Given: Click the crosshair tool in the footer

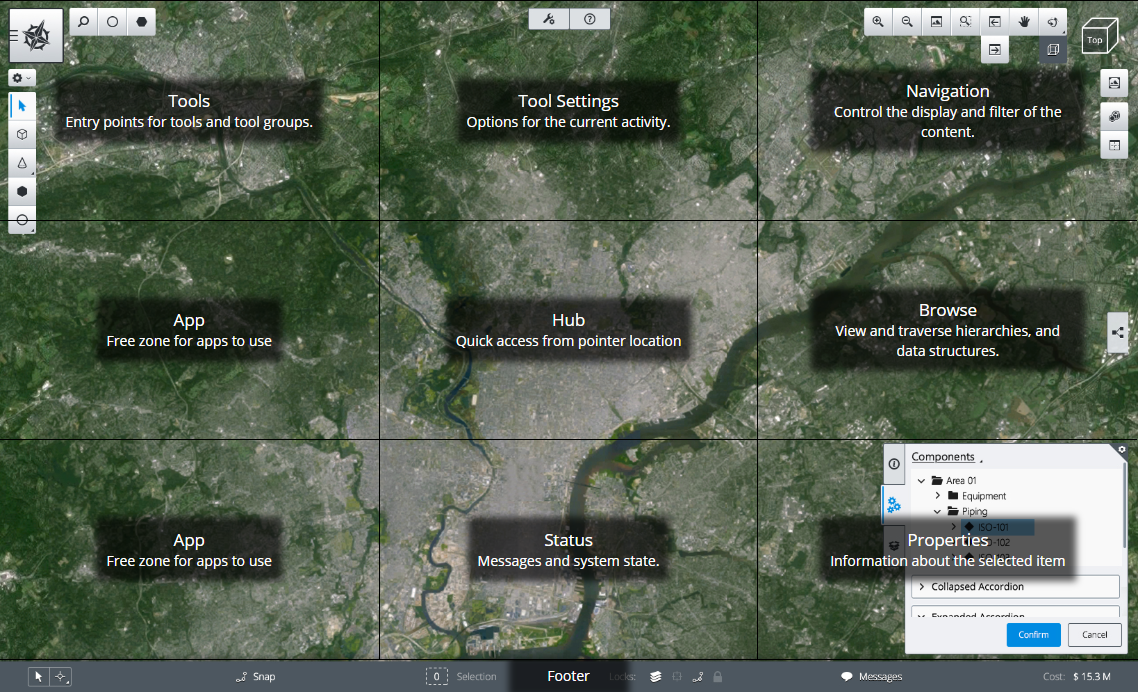Looking at the screenshot, I should point(61,677).
